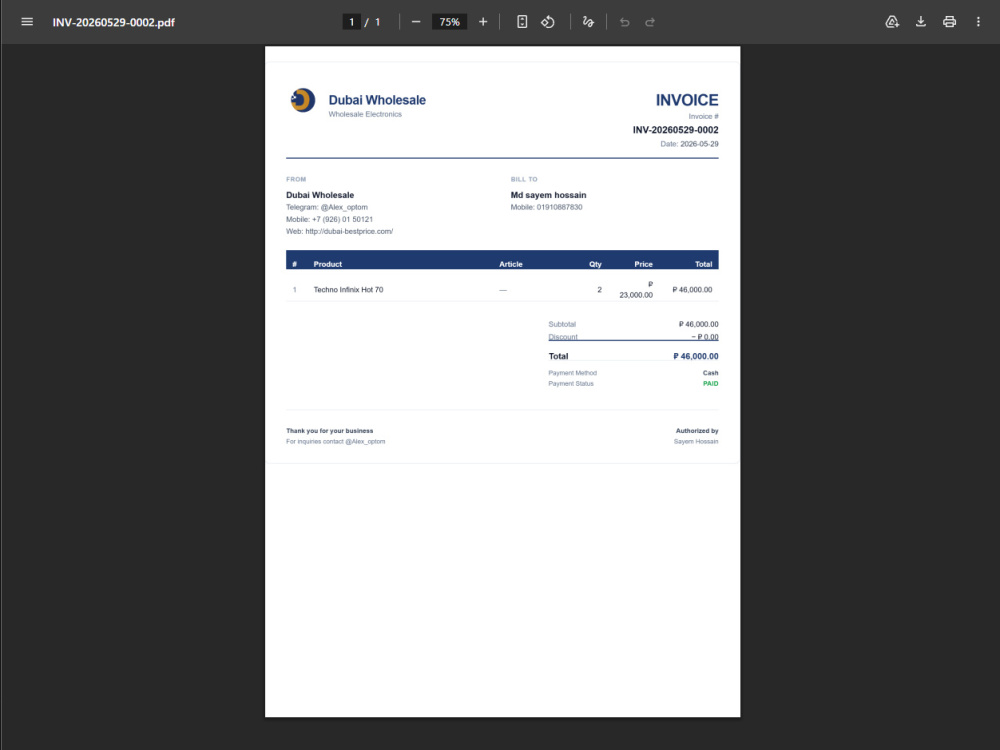Click For inquiries contact @Alex_optom text
1000x750 pixels.
point(335,441)
